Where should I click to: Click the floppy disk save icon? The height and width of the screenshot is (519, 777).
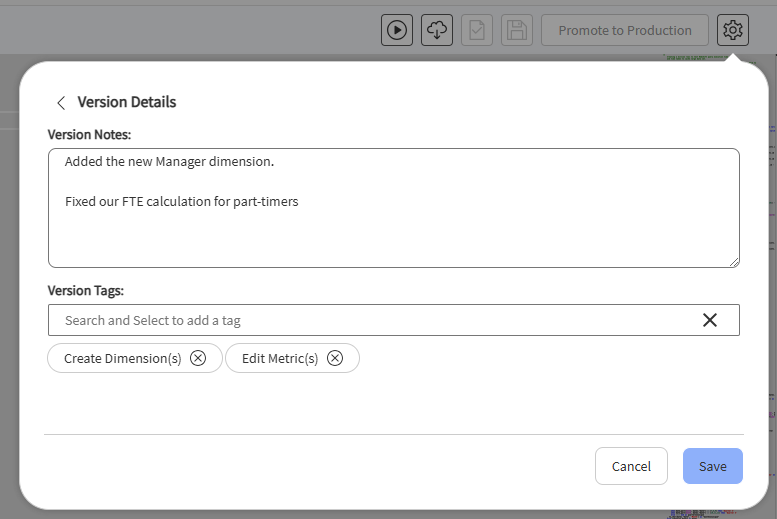517,30
